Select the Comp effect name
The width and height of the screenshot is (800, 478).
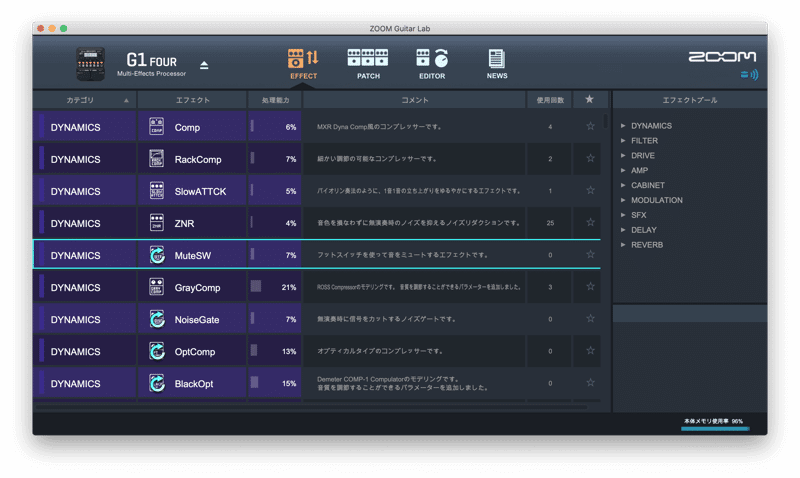pos(187,128)
